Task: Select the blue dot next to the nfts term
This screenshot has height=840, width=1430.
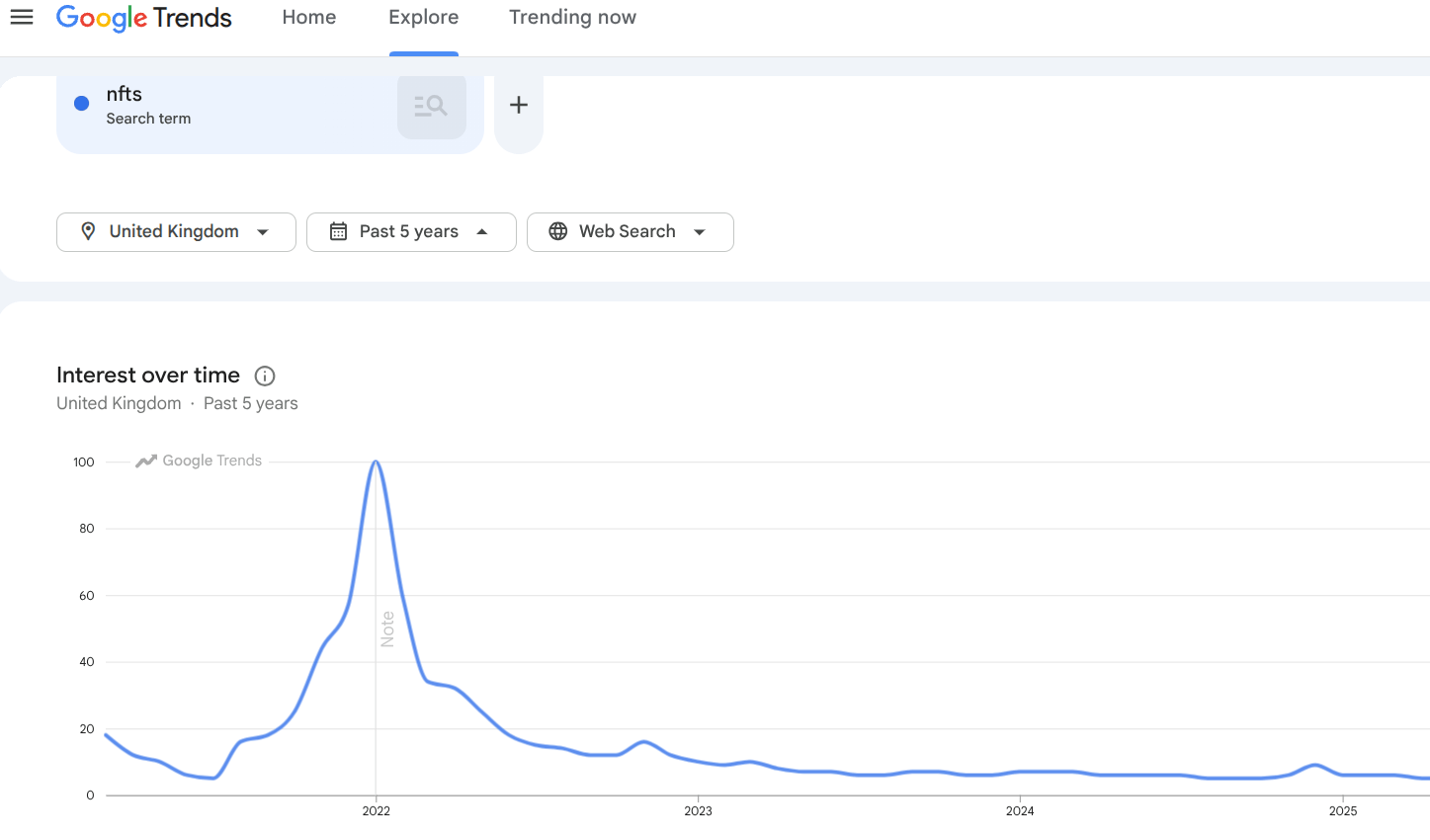Action: (x=81, y=103)
